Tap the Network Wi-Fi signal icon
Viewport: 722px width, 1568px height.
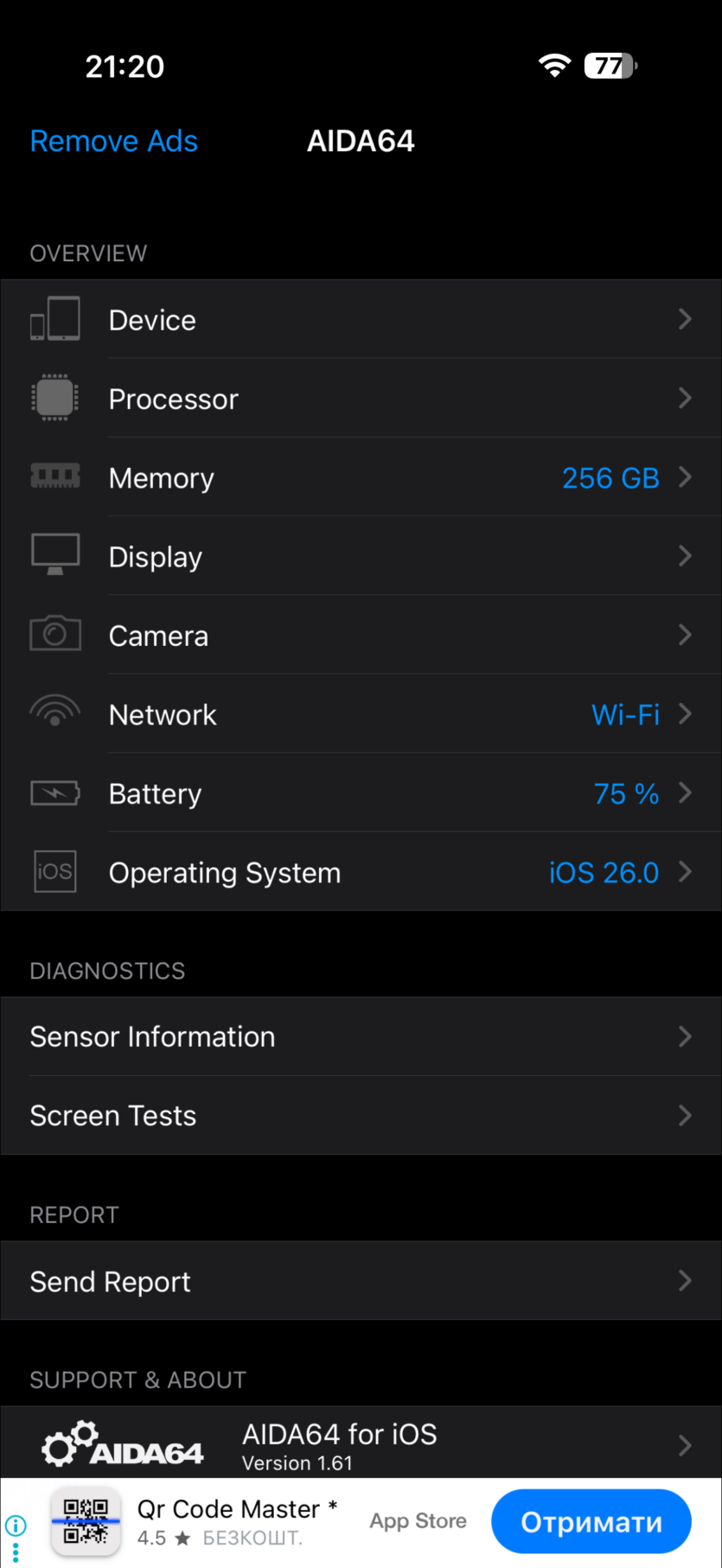point(55,713)
